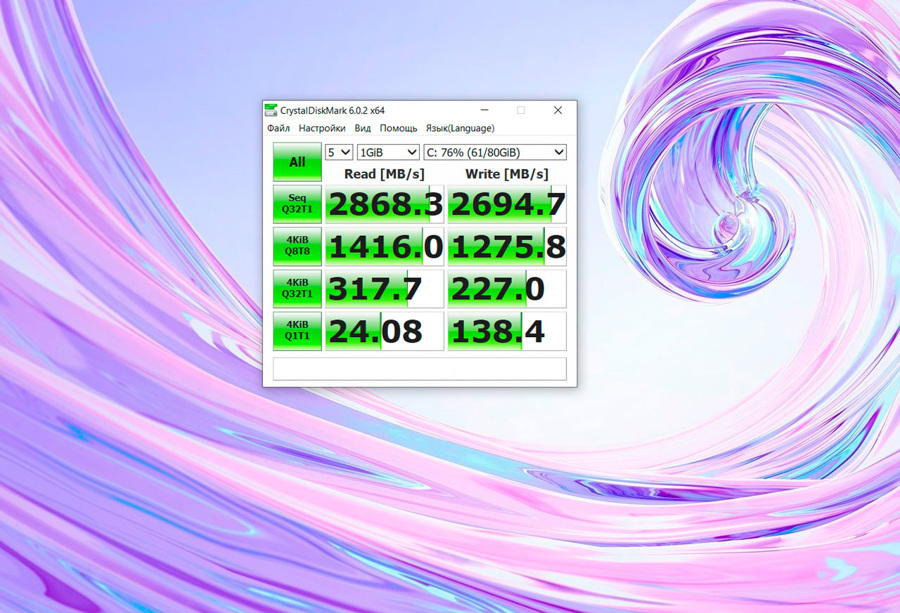Start the Seq Q32T1 test
Image resolution: width=900 pixels, height=613 pixels.
coord(297,204)
